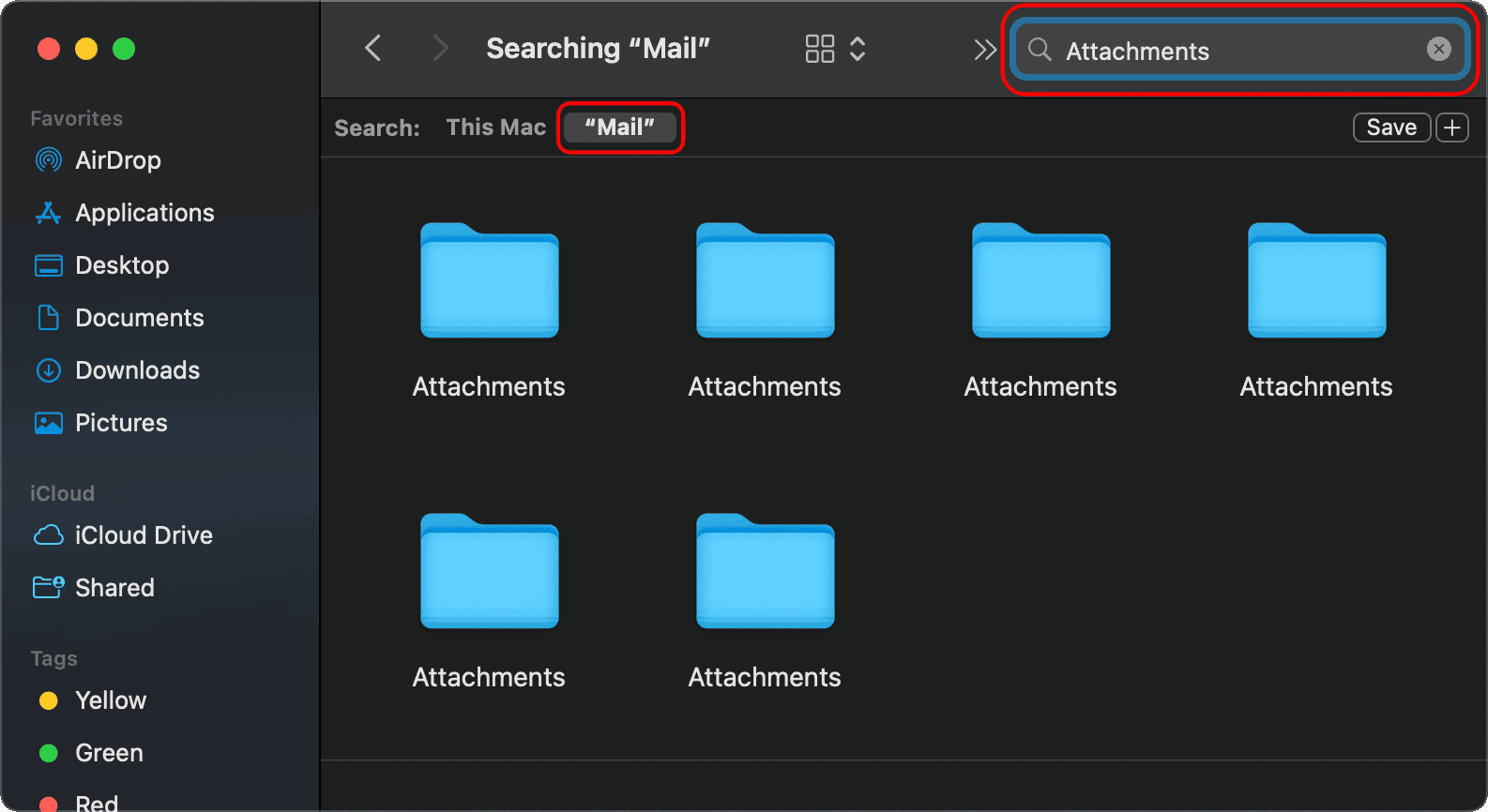The height and width of the screenshot is (812, 1488).
Task: Clear the Attachments search text
Action: [1438, 49]
